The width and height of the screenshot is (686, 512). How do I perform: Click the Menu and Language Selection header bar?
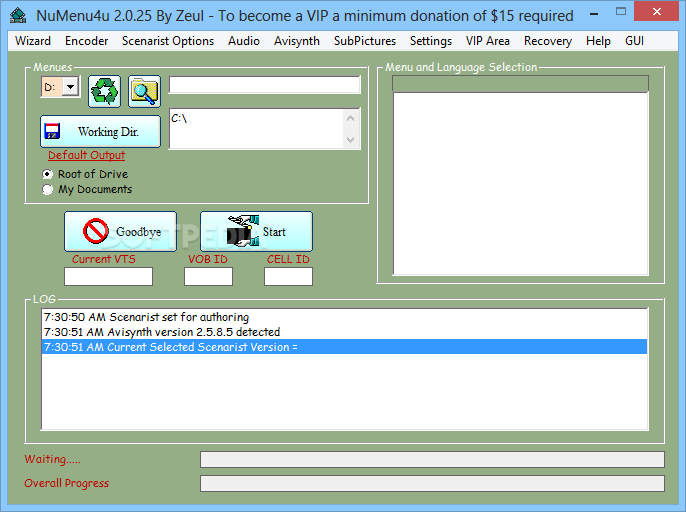521,84
